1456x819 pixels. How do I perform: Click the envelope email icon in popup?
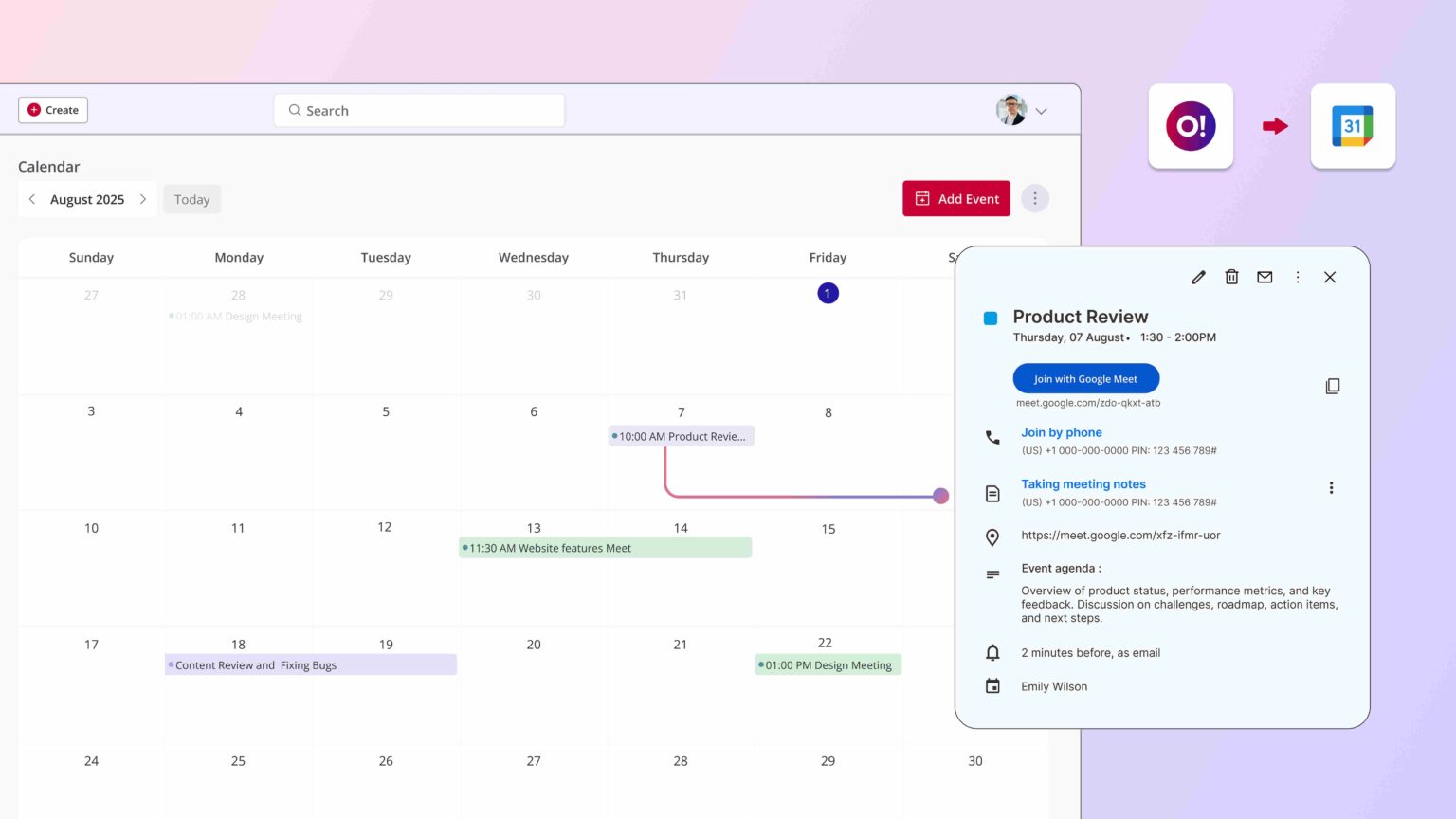[1265, 278]
